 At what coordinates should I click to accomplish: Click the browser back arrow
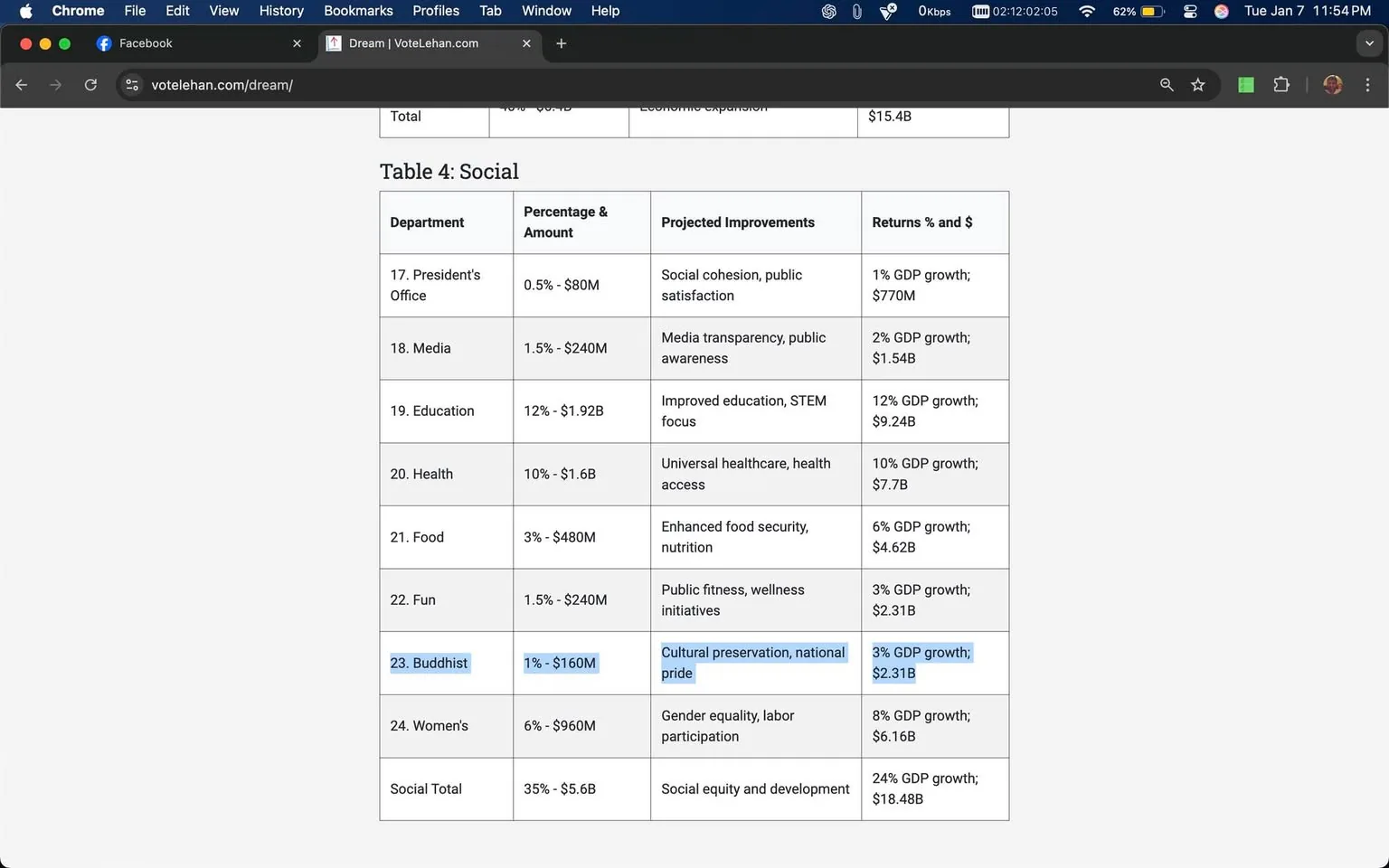(x=22, y=85)
